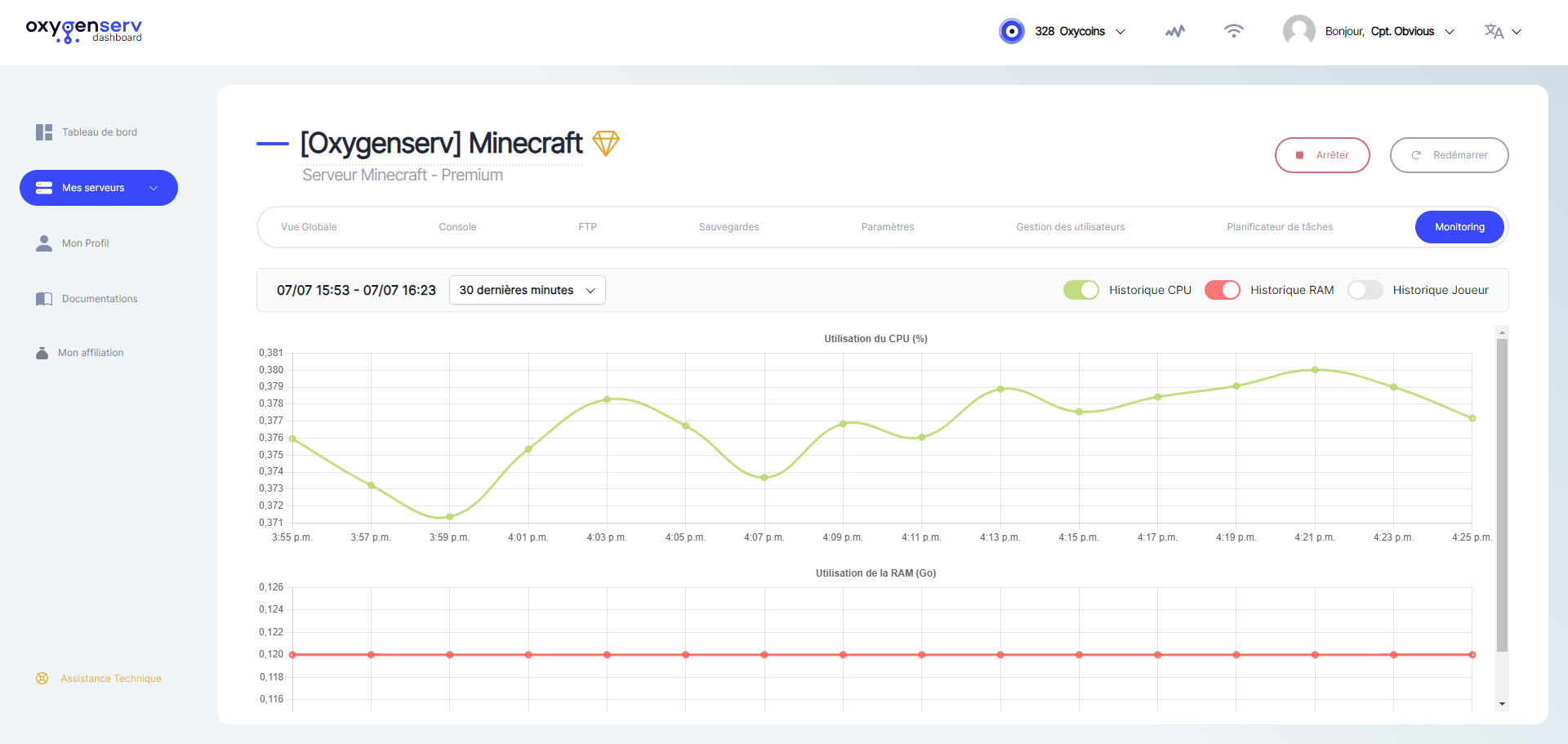Click the Mes serveurs server icon

click(x=44, y=188)
